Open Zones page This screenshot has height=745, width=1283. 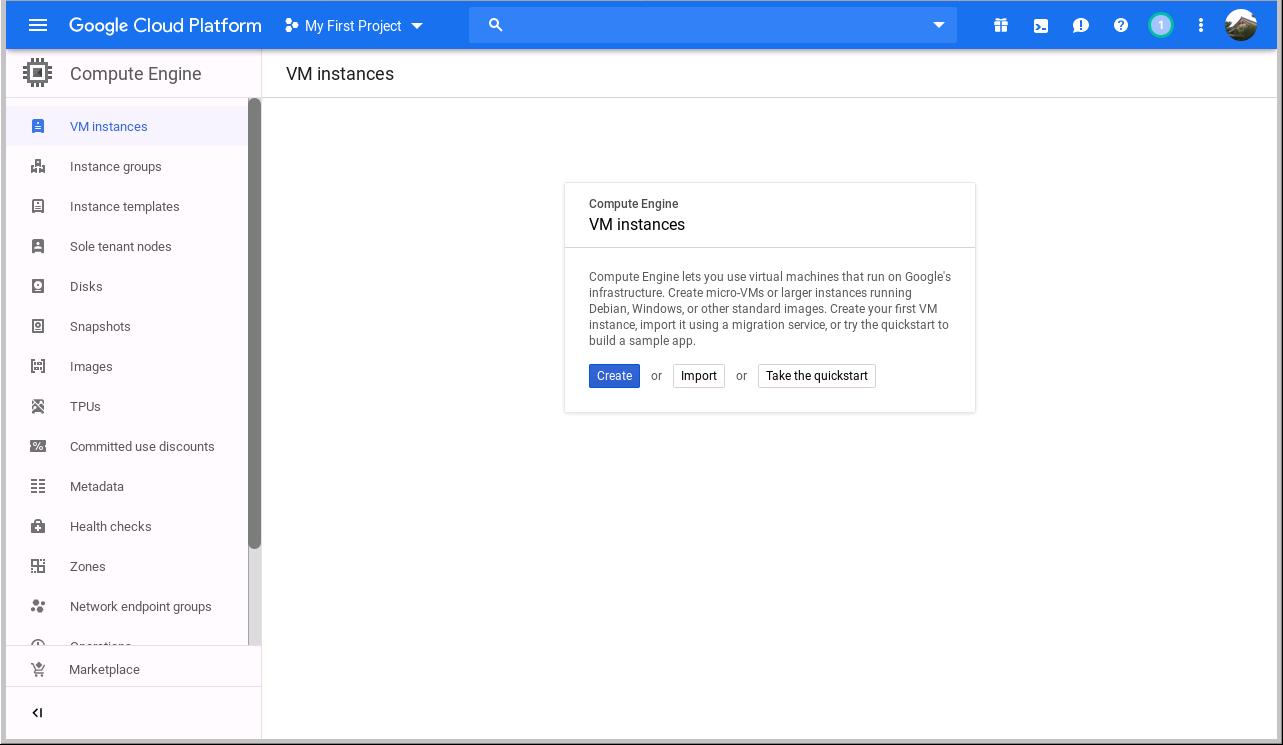(127, 566)
